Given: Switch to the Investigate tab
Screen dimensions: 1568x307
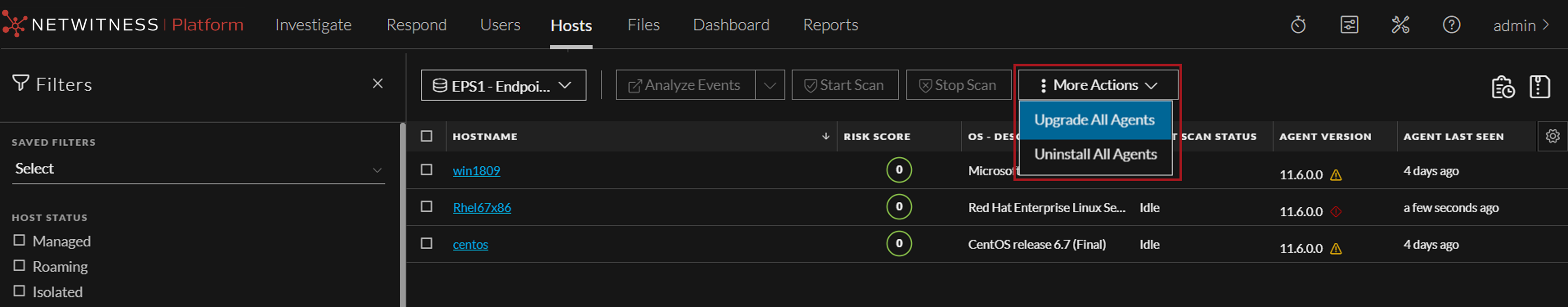Looking at the screenshot, I should pos(313,25).
